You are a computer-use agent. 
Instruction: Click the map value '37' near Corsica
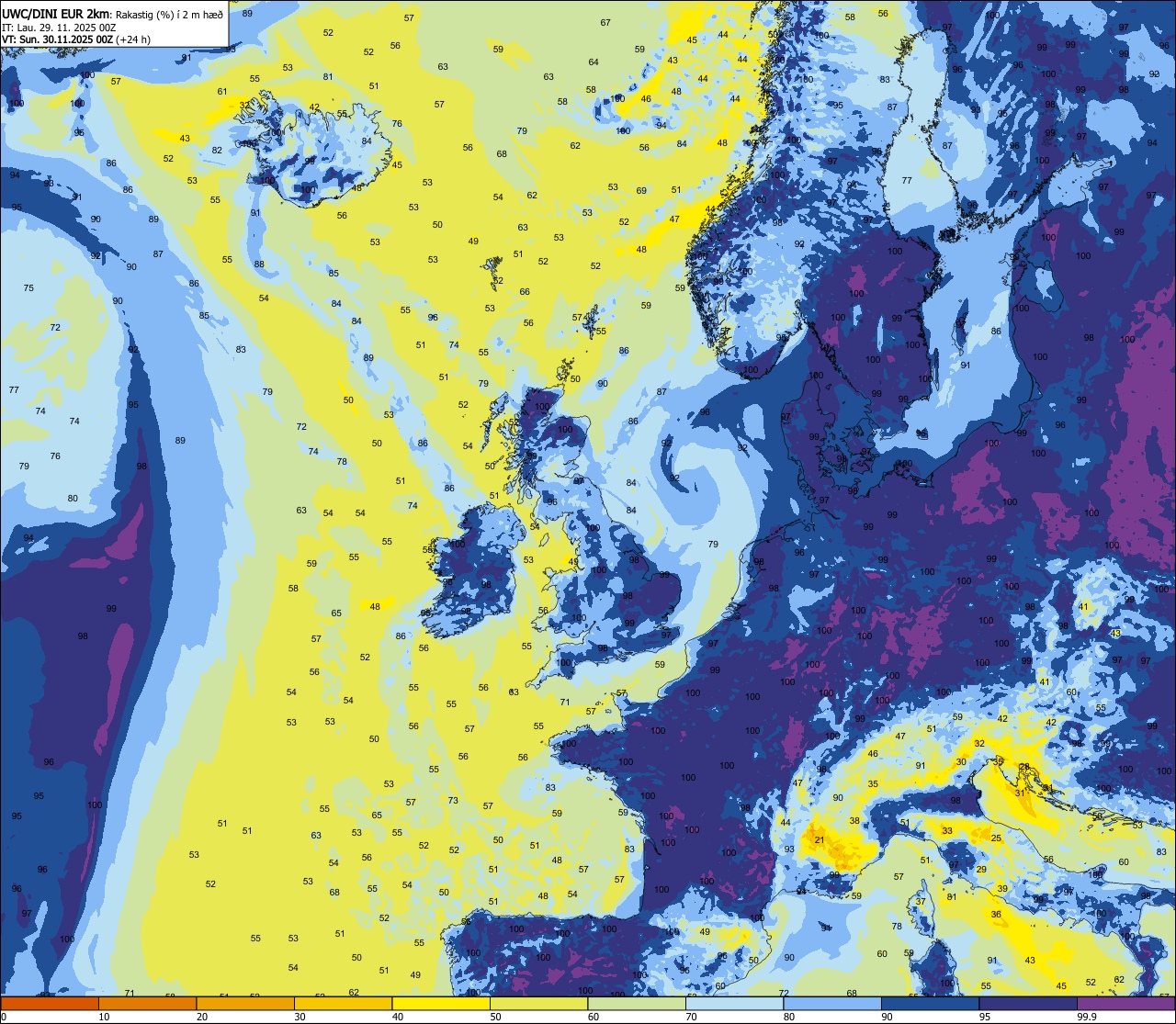921,901
